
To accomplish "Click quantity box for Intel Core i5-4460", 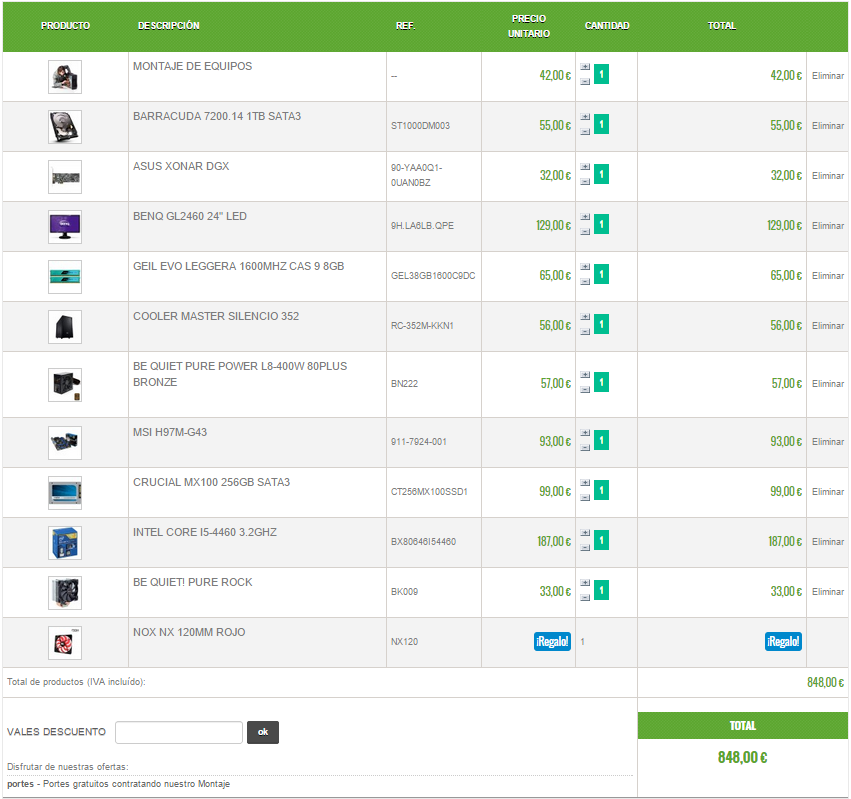I will [601, 540].
